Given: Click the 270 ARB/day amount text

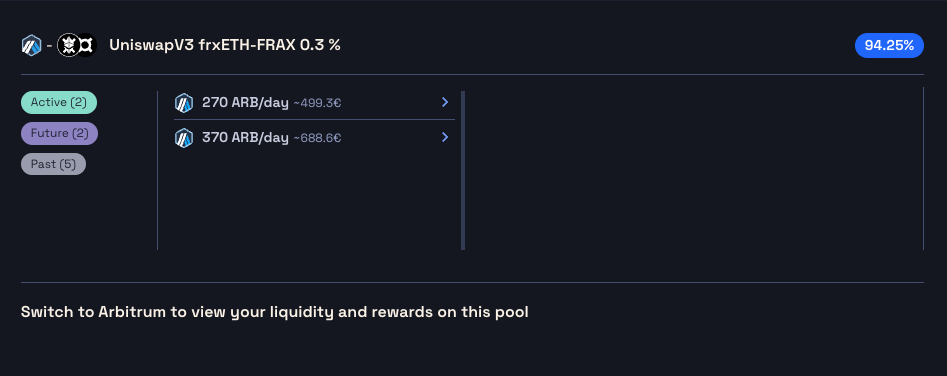Looking at the screenshot, I should click(245, 103).
